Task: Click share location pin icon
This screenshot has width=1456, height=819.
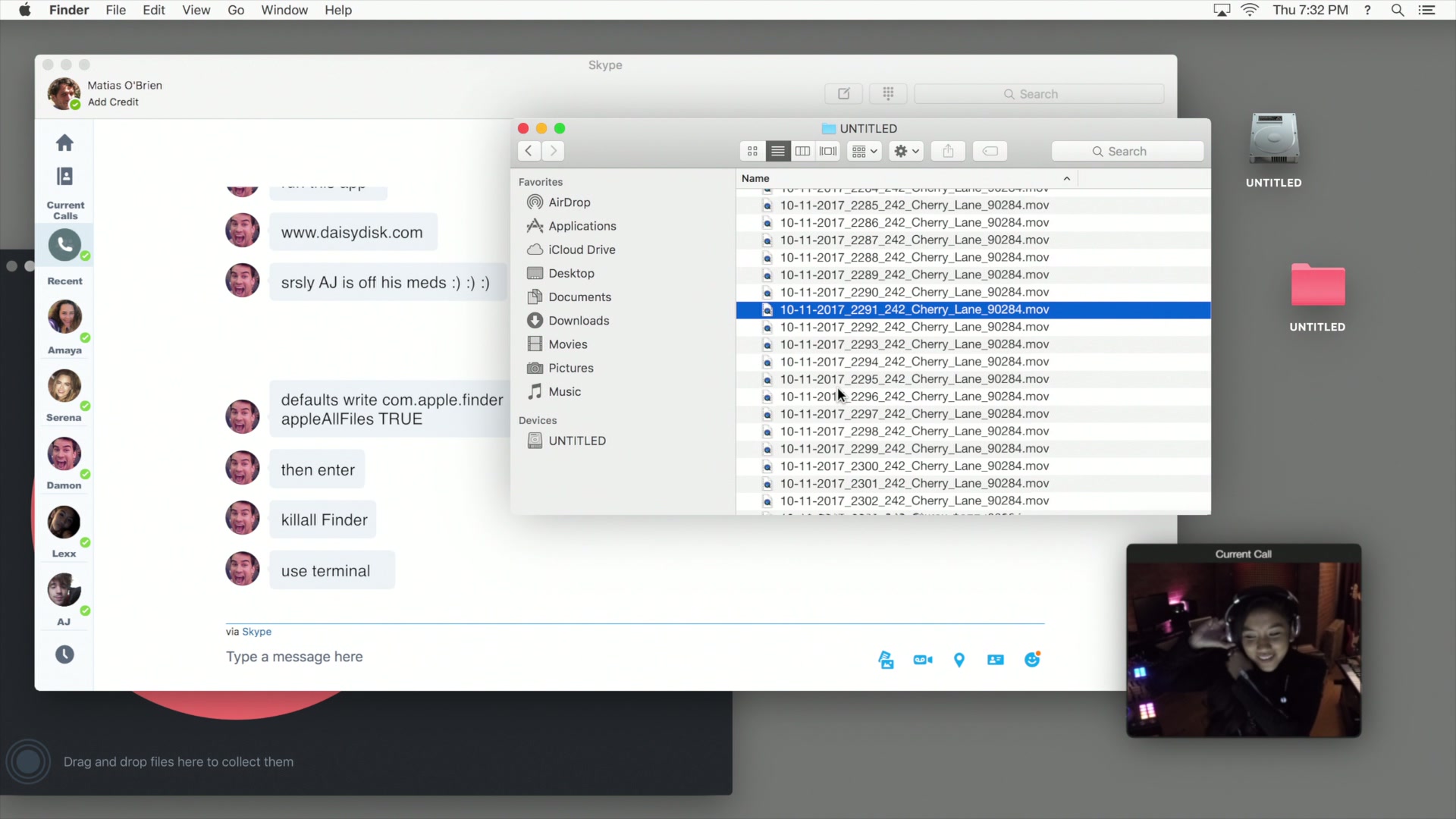Action: point(959,660)
